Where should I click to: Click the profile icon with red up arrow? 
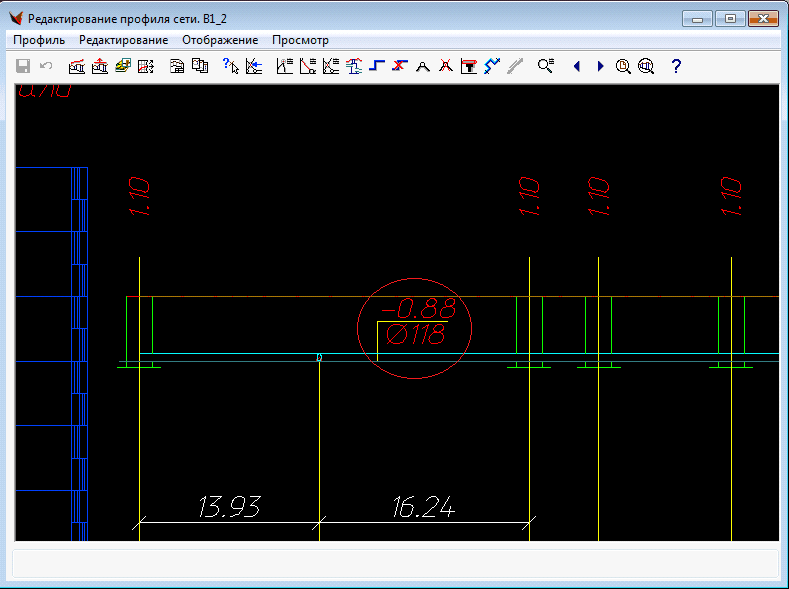point(100,66)
